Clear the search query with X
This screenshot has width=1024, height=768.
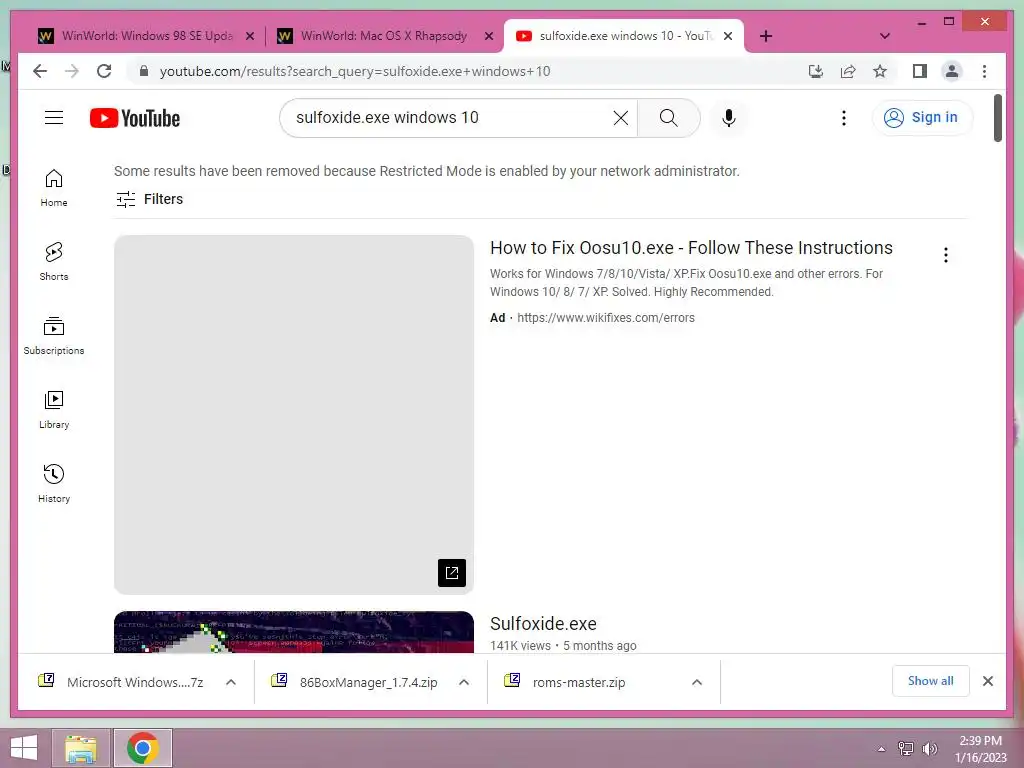(x=620, y=118)
